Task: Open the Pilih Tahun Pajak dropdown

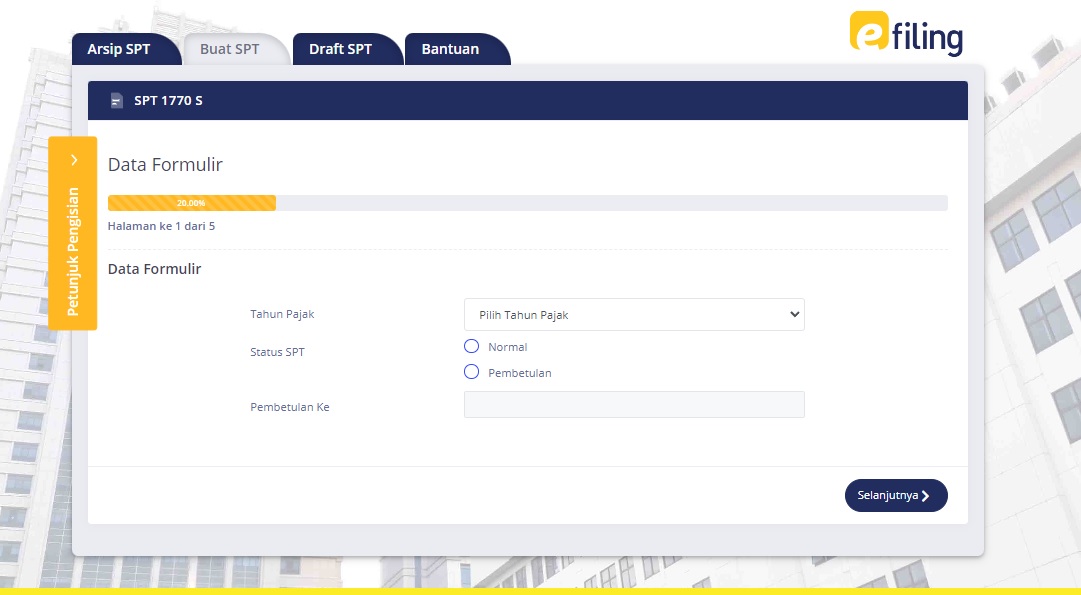Action: click(x=634, y=314)
